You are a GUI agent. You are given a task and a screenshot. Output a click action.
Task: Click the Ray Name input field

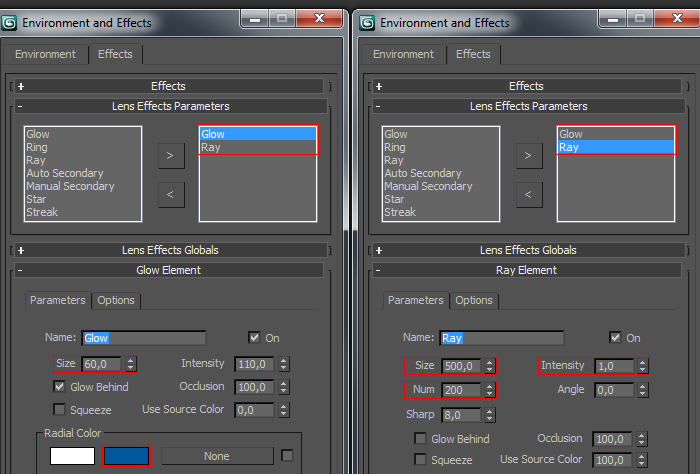click(502, 338)
